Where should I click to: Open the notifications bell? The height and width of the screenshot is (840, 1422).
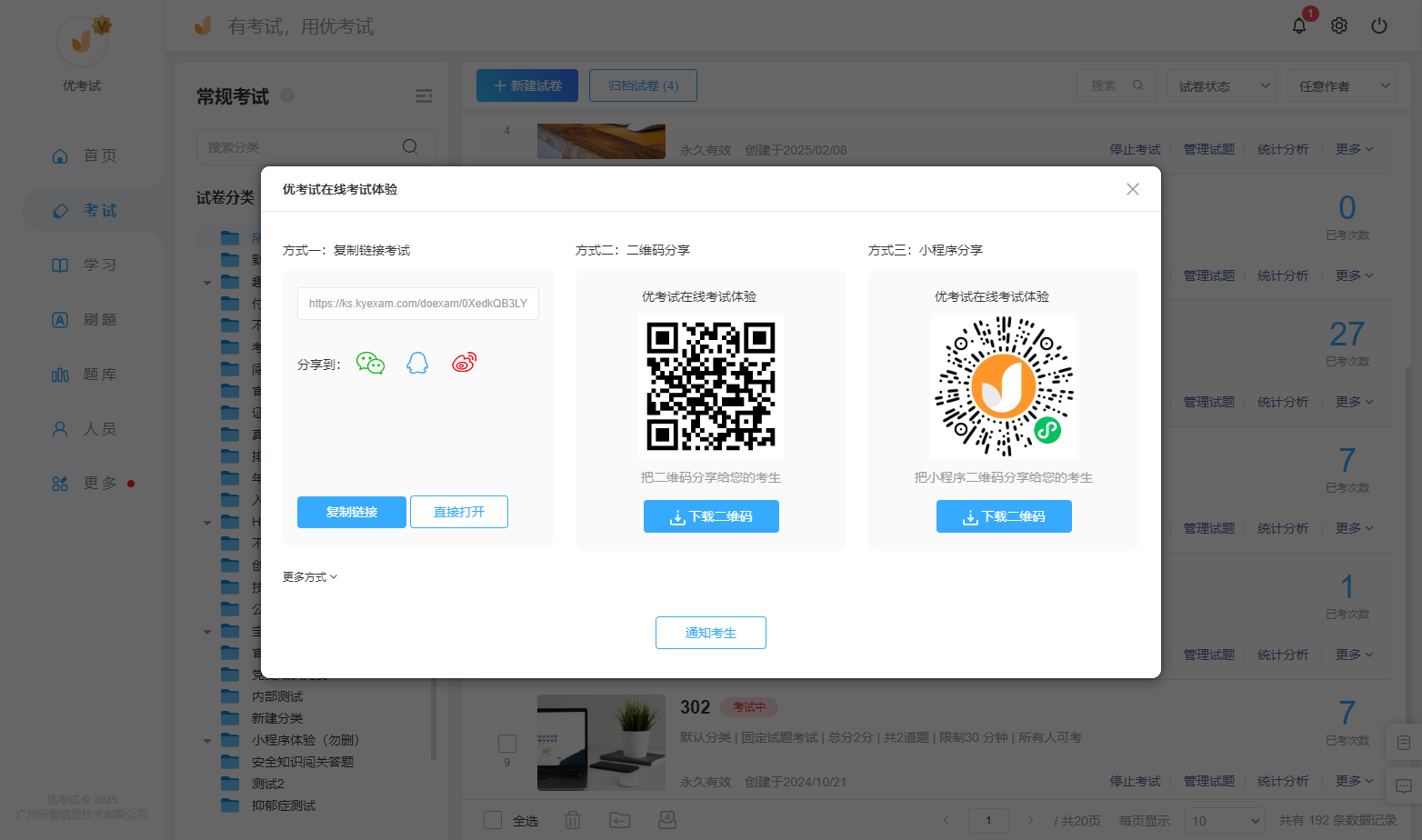[1299, 25]
